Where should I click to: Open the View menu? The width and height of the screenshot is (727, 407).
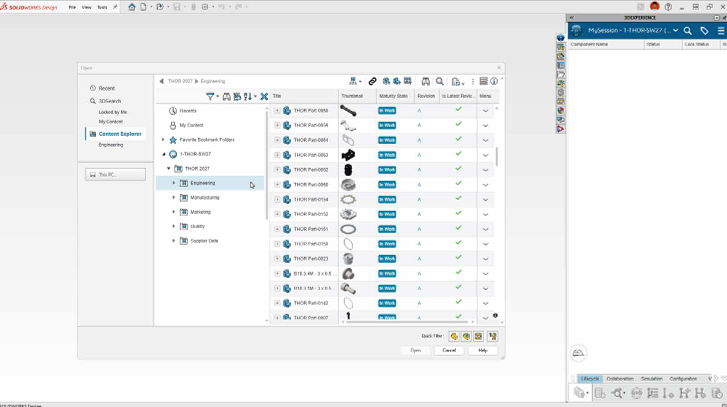click(x=87, y=7)
